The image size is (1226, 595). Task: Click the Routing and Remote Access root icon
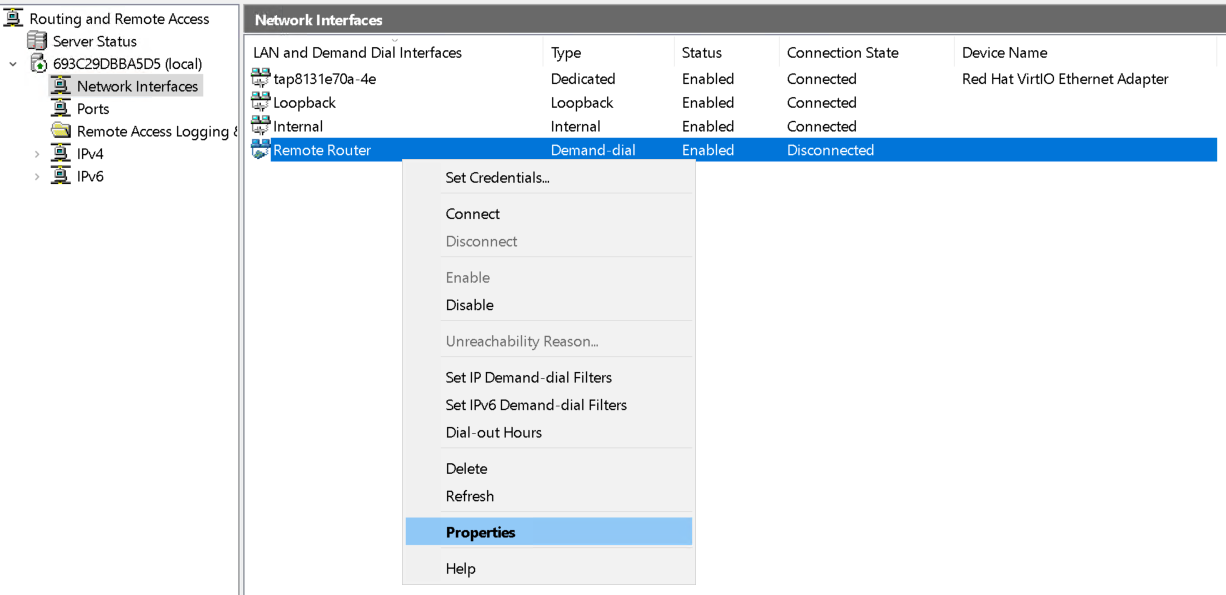14,18
